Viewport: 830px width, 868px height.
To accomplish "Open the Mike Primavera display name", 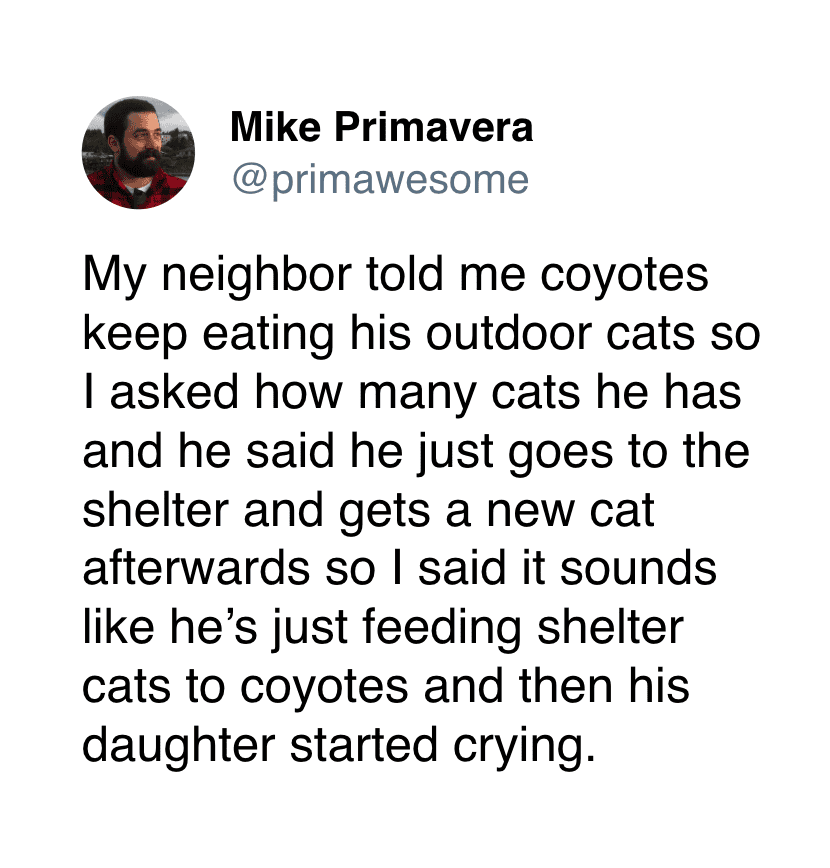I will [x=381, y=128].
